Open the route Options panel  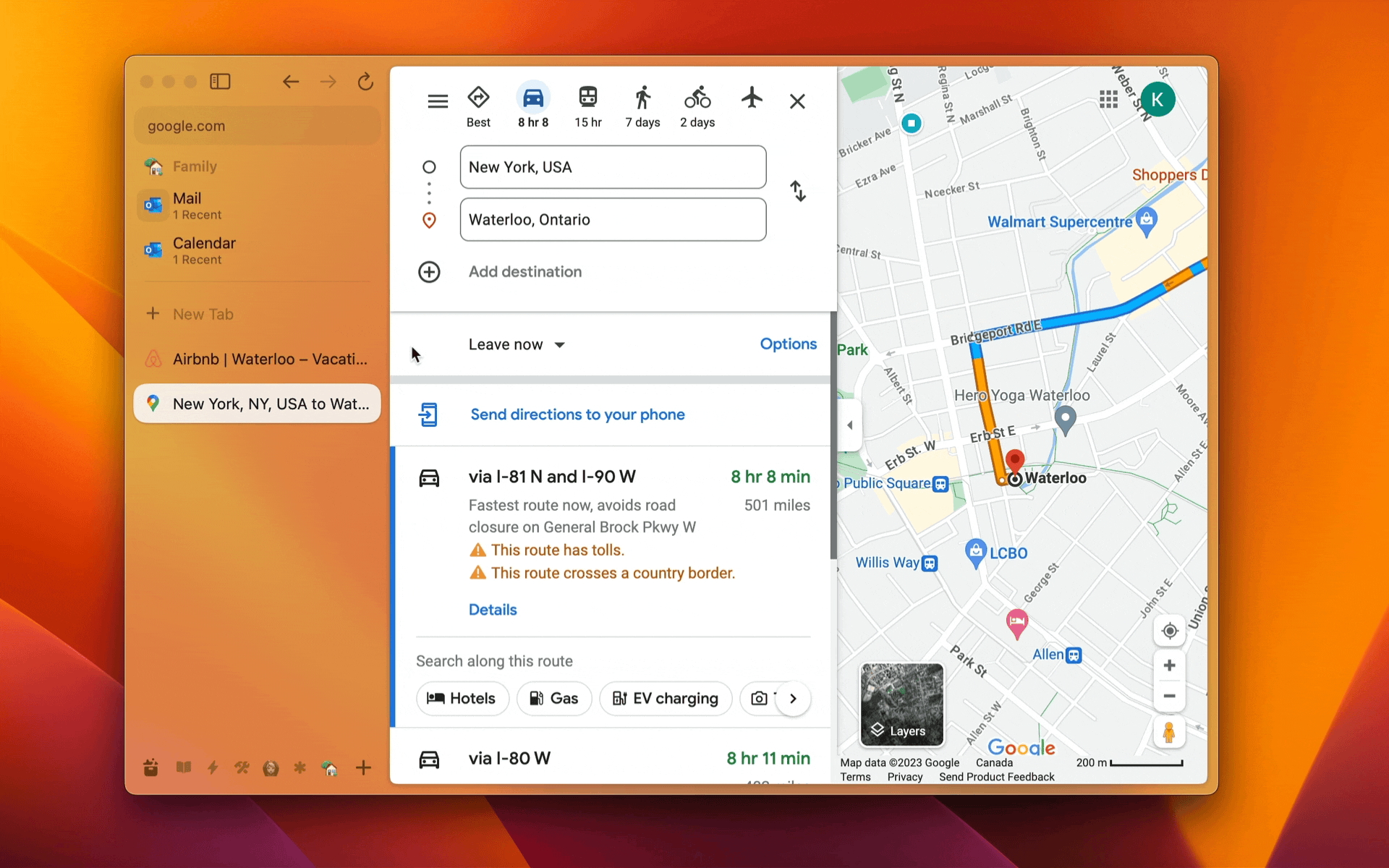click(788, 344)
